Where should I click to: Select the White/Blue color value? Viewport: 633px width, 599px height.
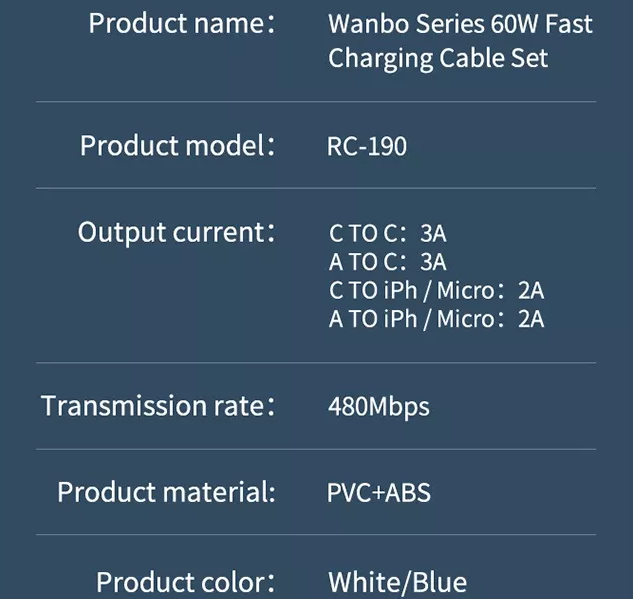(397, 582)
